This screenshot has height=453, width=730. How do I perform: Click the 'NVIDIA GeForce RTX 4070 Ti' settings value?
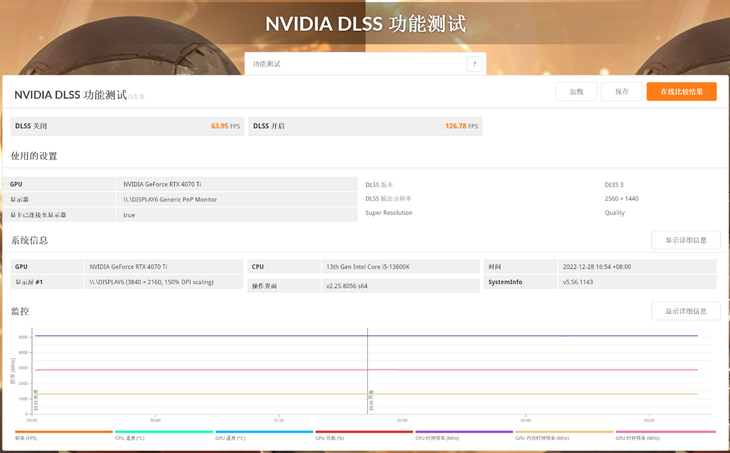coord(162,184)
